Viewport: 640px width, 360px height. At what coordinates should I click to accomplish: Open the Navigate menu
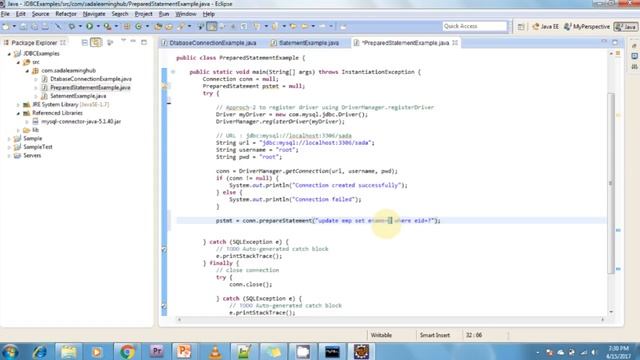coord(94,14)
